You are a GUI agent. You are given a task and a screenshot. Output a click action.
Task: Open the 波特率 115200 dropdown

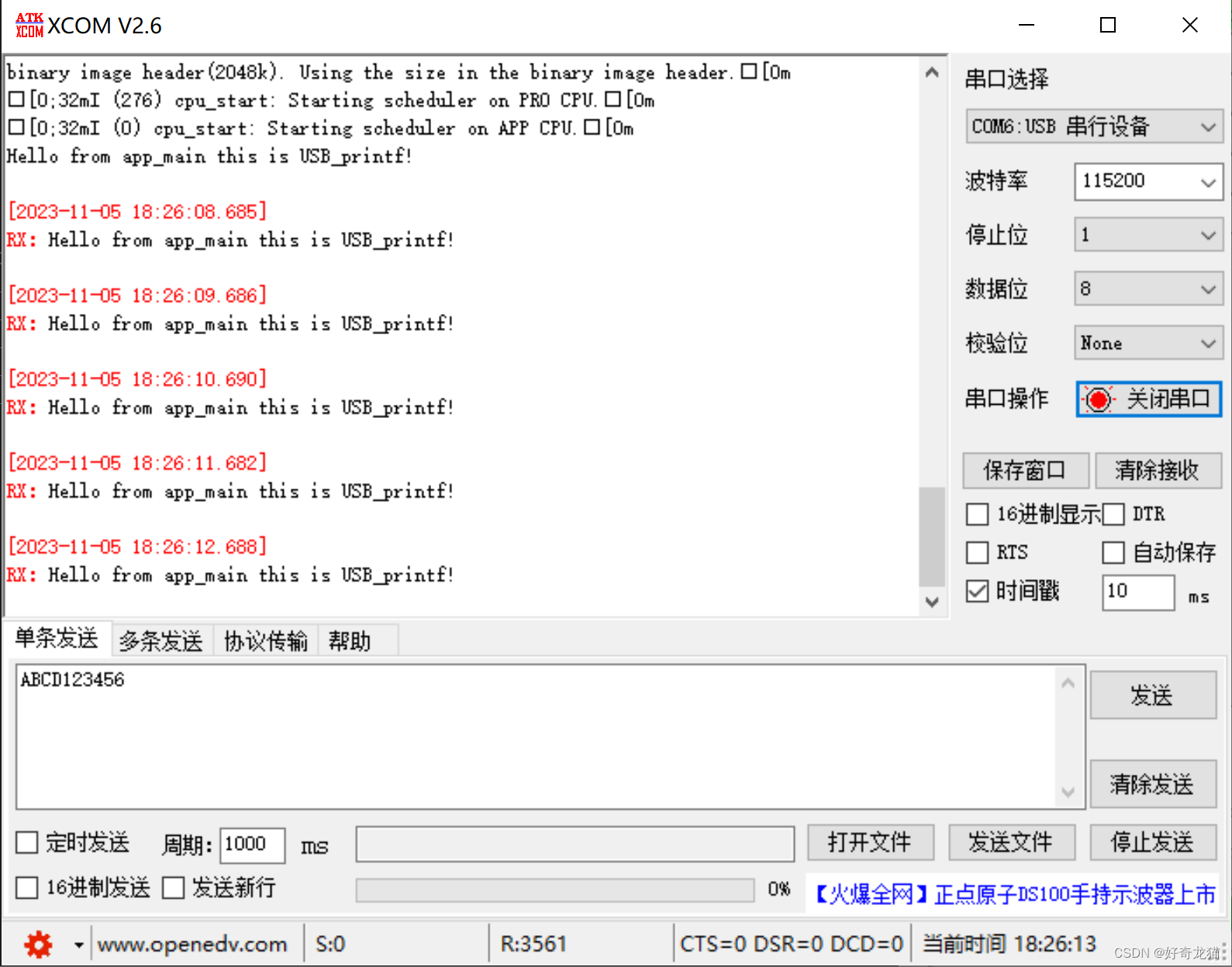(1148, 181)
